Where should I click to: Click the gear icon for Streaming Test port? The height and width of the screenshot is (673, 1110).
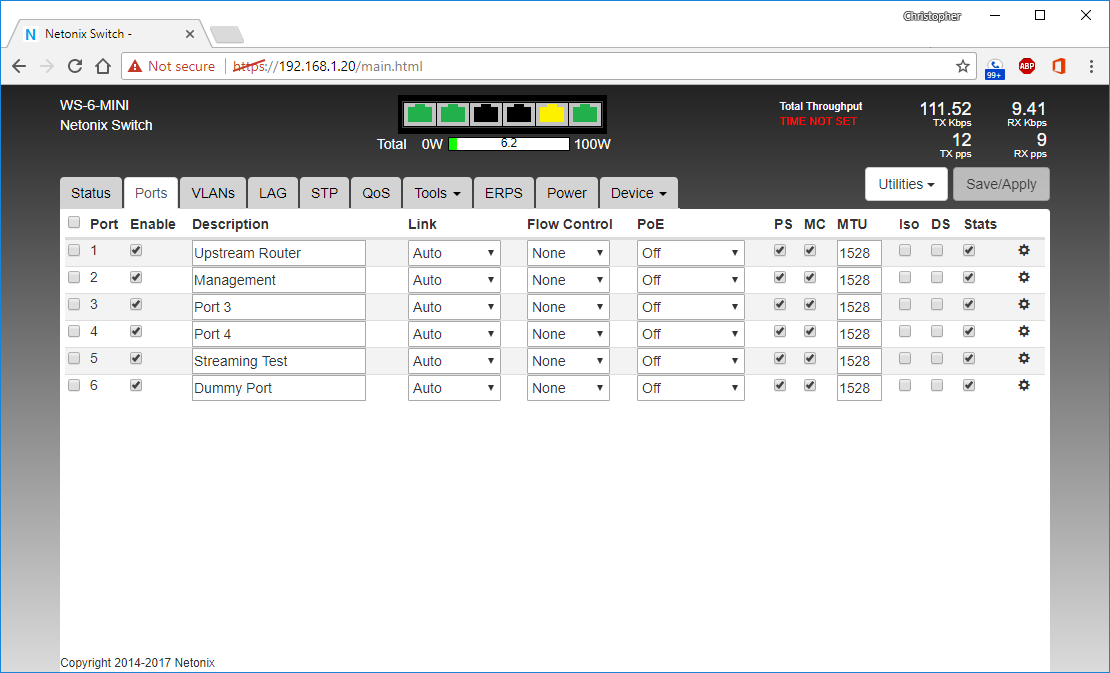[1024, 358]
